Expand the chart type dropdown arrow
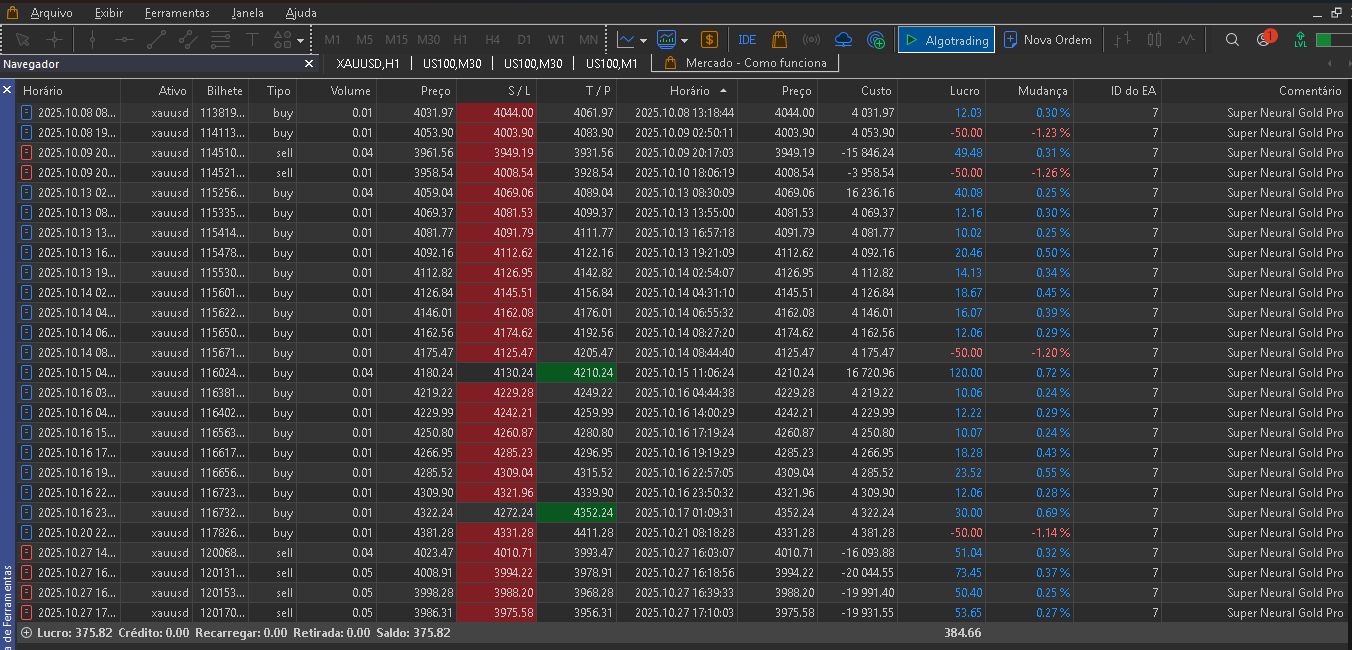This screenshot has width=1352, height=650. pyautogui.click(x=643, y=41)
